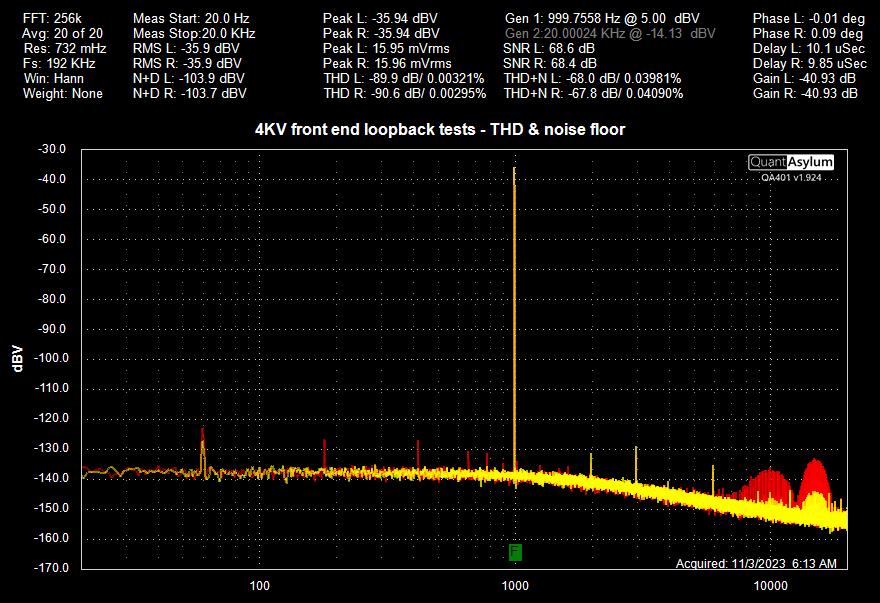Click the 'Gain R: -40.93 dB' reading

pyautogui.click(x=805, y=94)
